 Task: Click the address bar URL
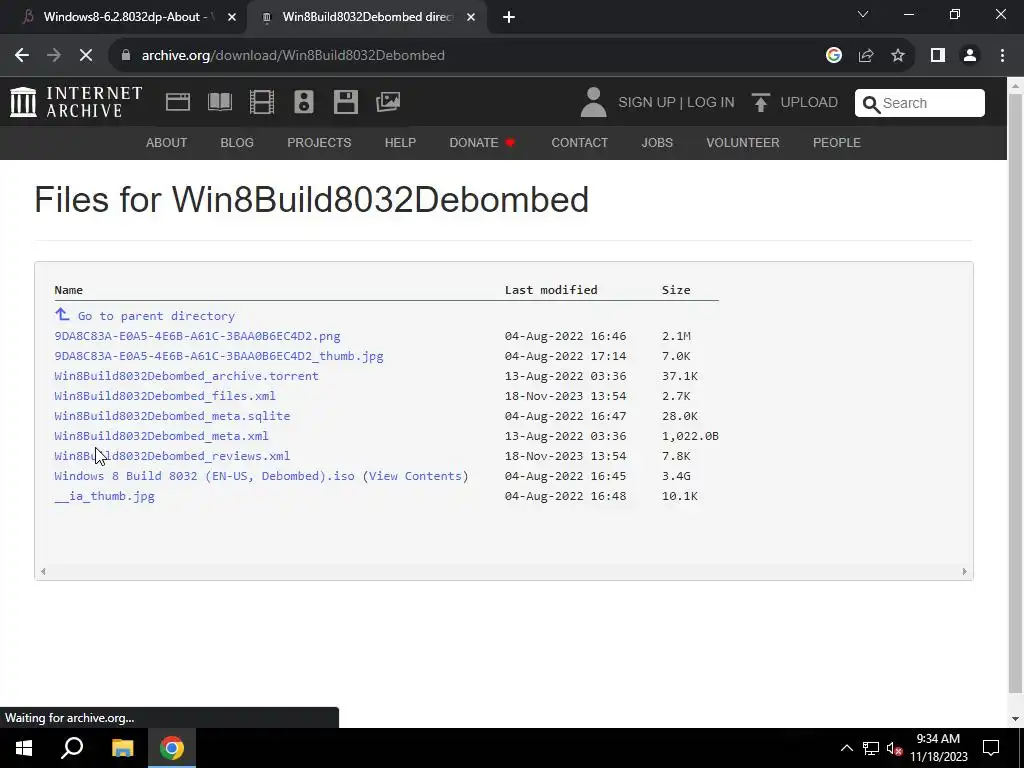pyautogui.click(x=293, y=56)
